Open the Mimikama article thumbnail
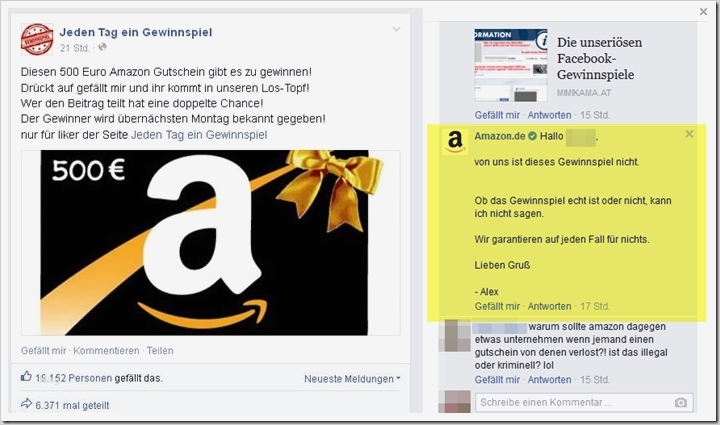720x425 pixels. [511, 65]
